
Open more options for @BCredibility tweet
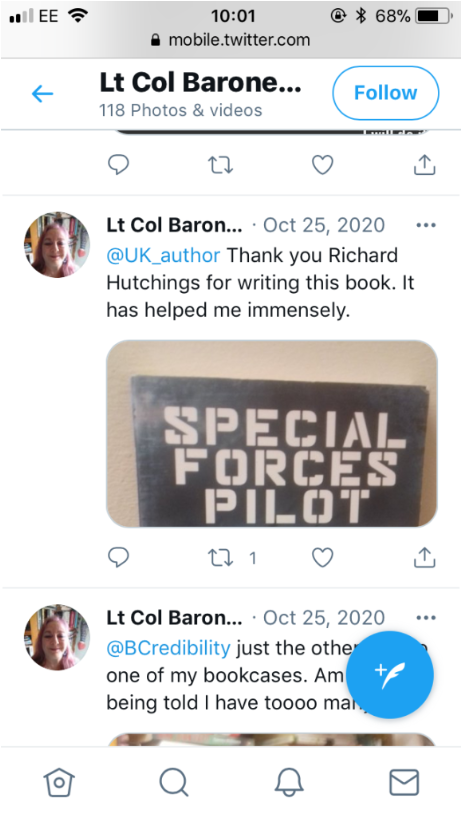click(426, 618)
